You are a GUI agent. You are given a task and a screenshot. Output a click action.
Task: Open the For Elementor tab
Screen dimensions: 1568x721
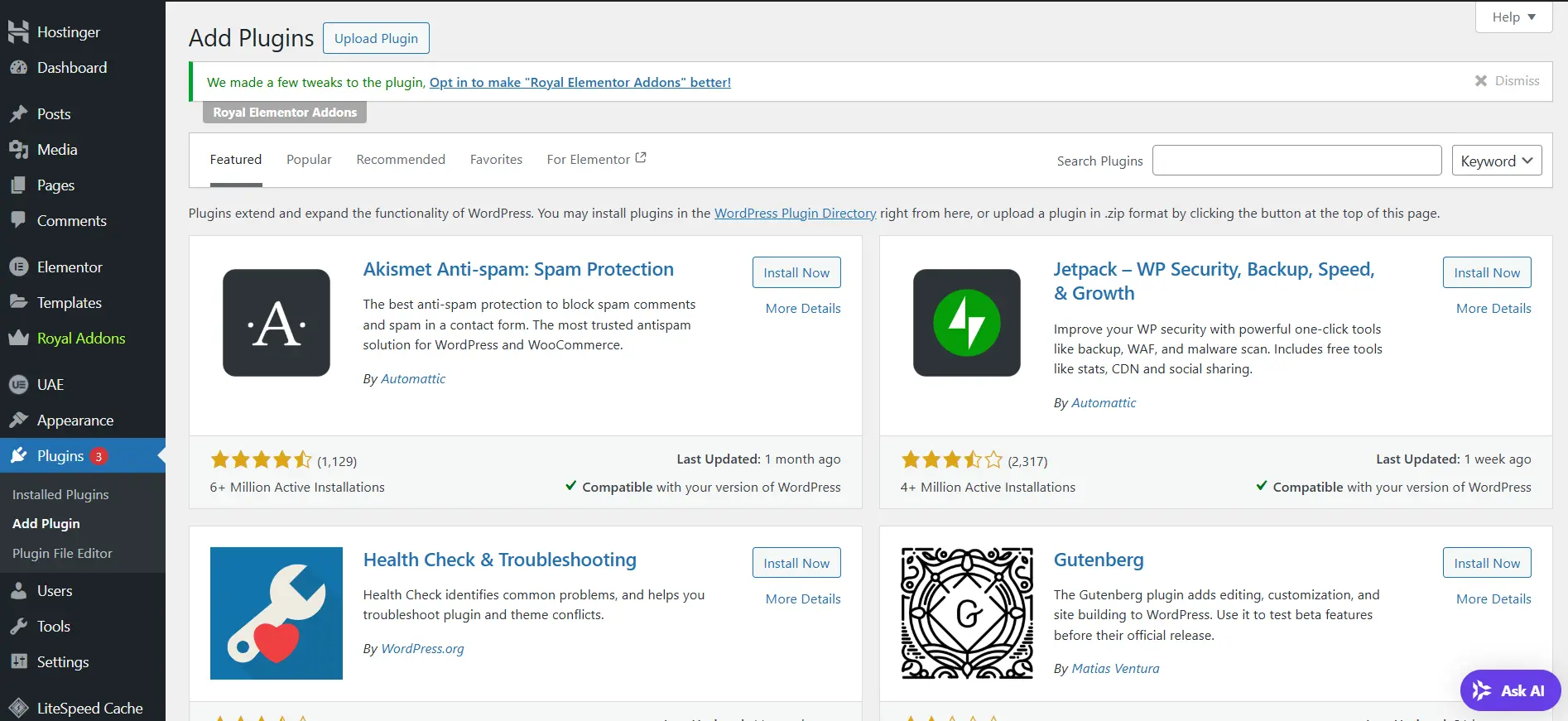coord(596,160)
